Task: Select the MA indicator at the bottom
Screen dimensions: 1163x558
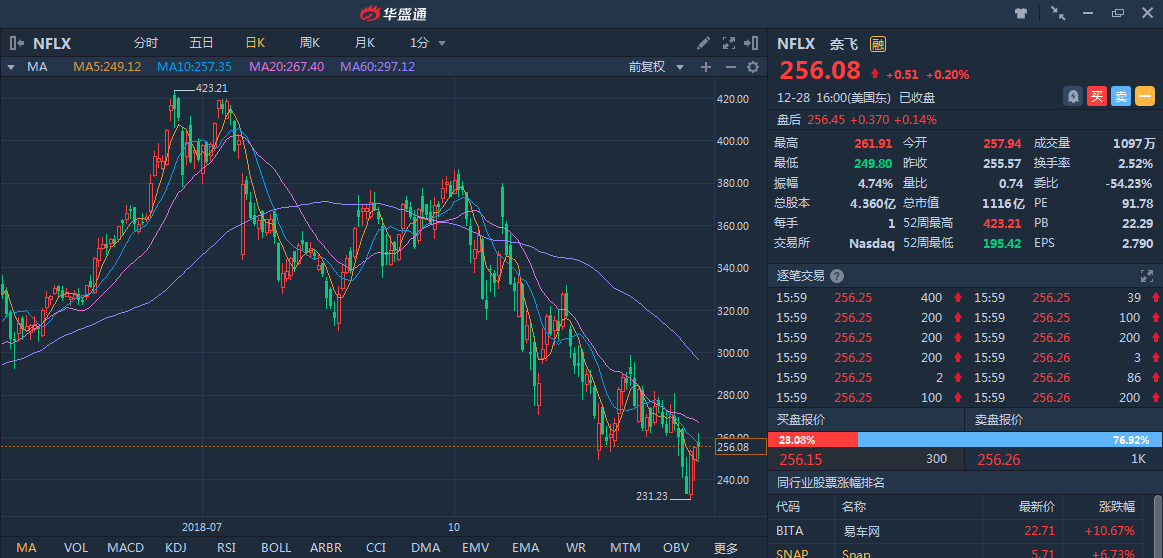Action: [x=26, y=548]
